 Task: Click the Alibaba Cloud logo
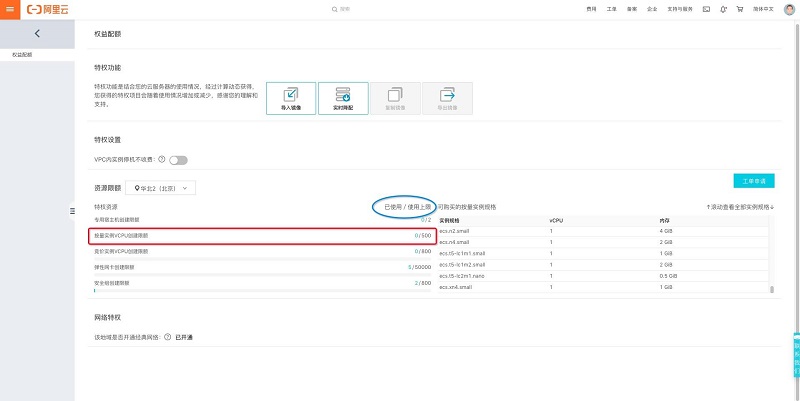47,9
